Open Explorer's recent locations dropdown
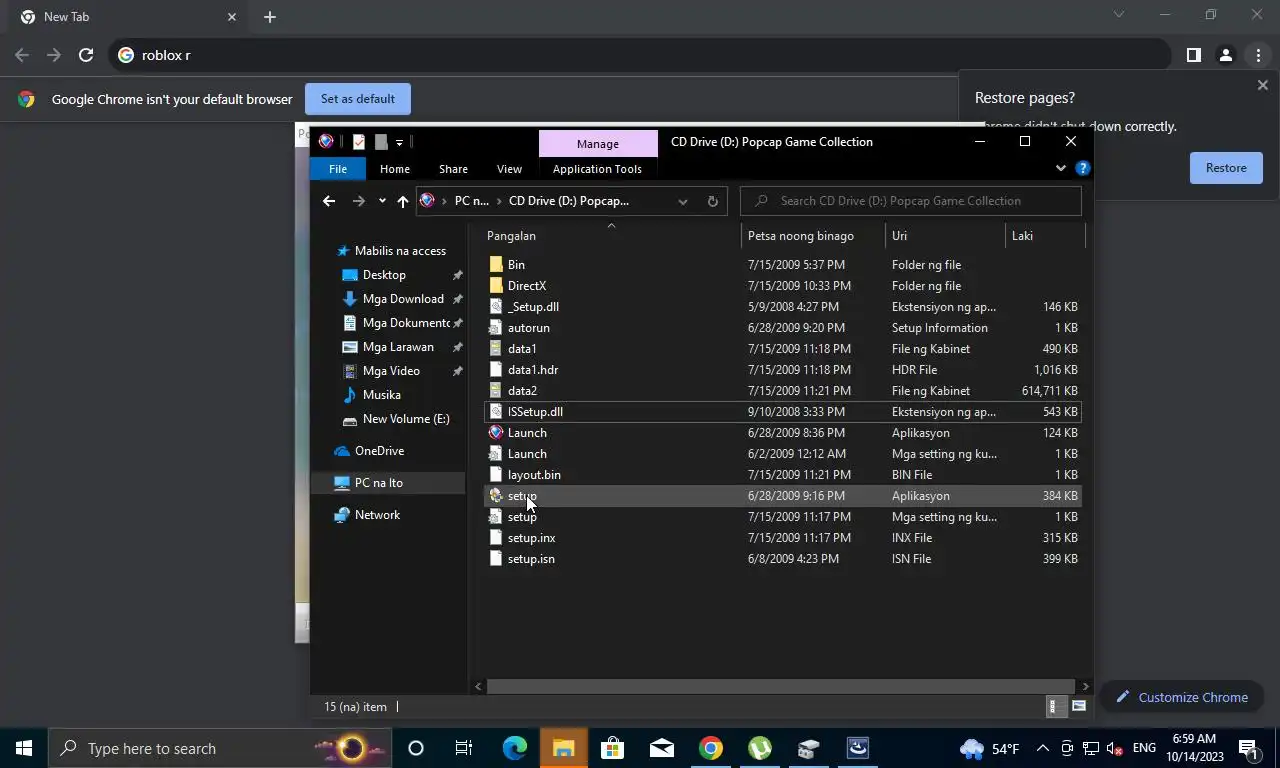1280x768 pixels. click(x=382, y=201)
